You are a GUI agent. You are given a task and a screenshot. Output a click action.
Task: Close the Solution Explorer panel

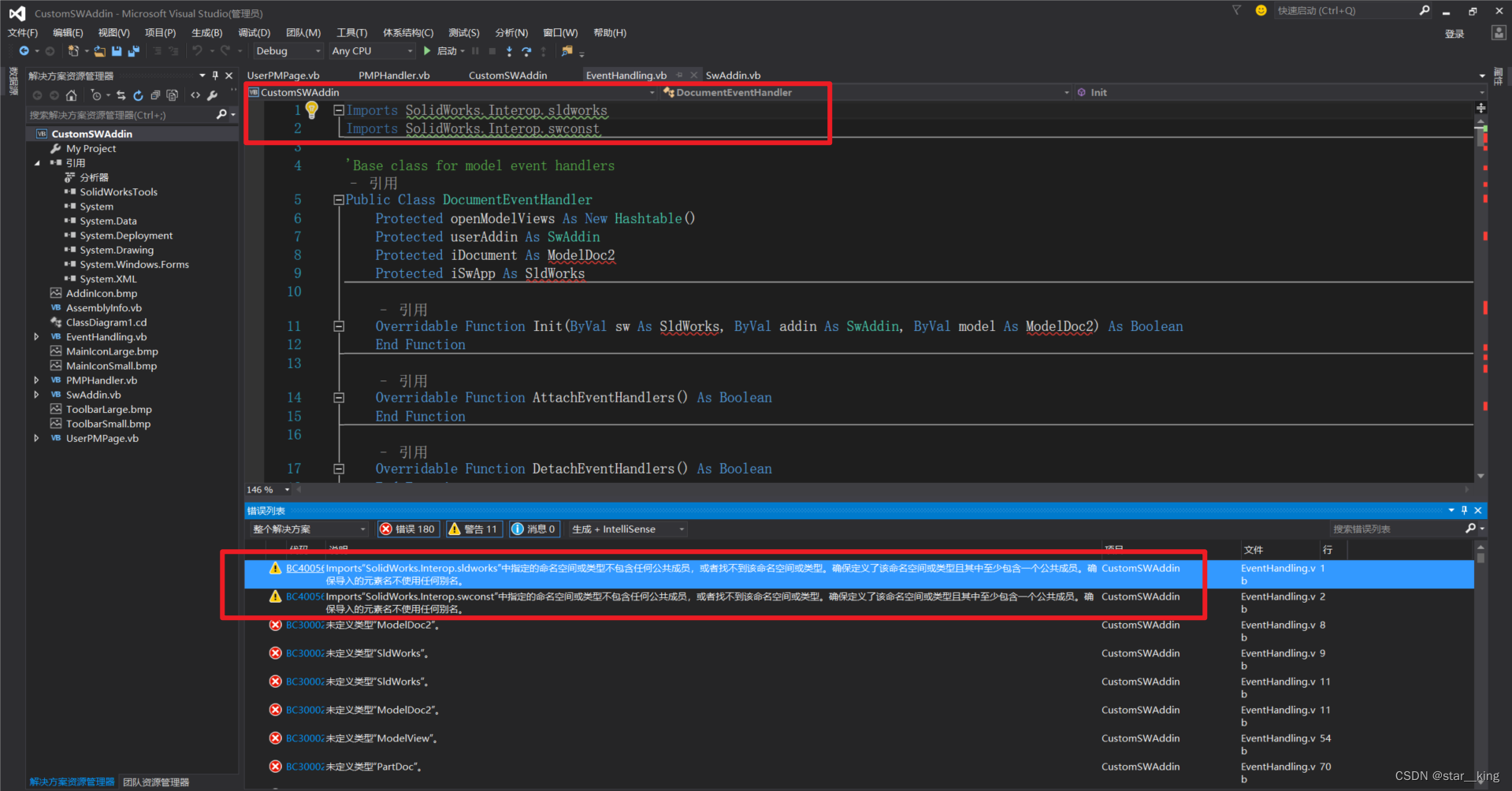tap(229, 76)
